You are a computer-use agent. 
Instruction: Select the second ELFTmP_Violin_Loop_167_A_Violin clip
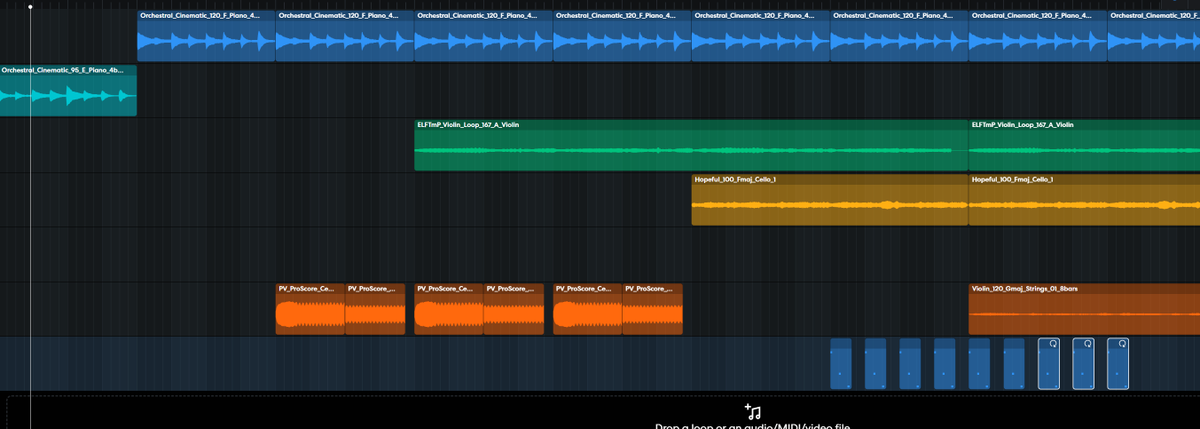point(1084,145)
